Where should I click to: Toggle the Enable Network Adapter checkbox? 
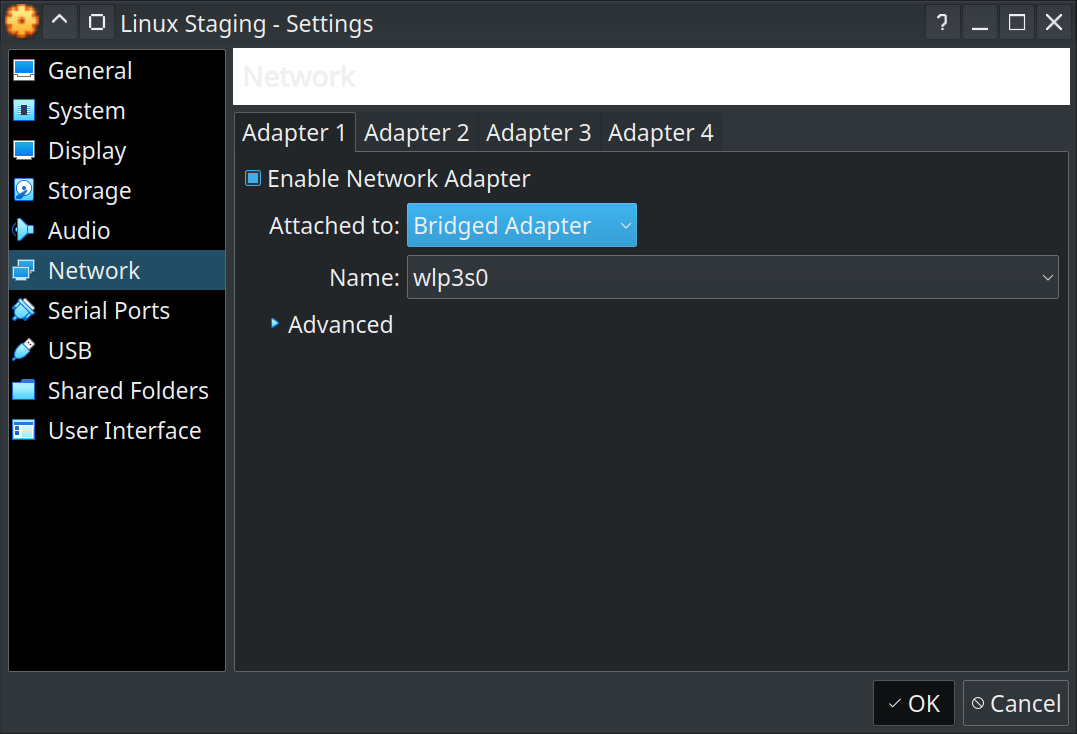254,179
